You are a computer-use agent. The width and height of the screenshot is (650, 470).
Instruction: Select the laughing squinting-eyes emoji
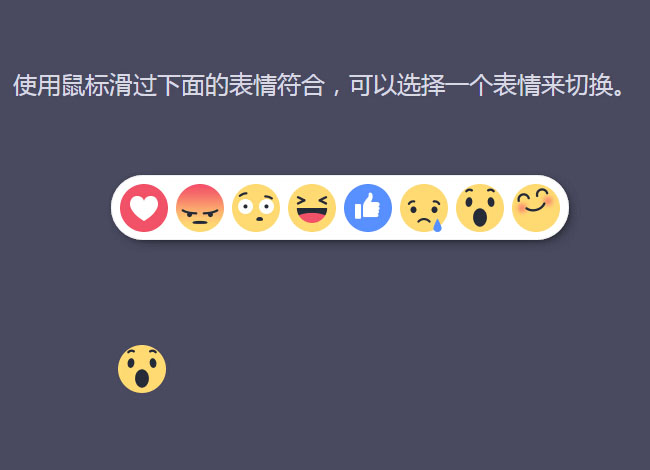[x=312, y=208]
